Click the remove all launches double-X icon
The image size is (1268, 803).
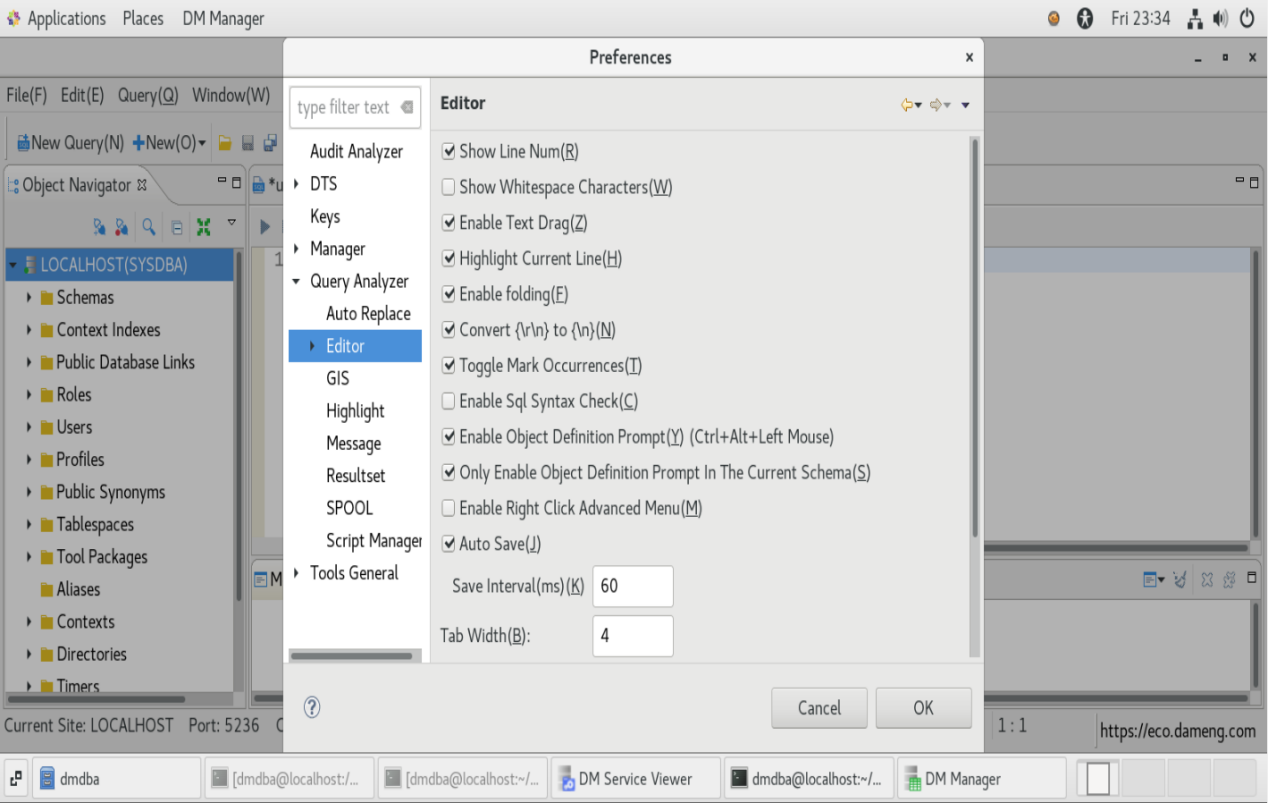click(x=1229, y=579)
